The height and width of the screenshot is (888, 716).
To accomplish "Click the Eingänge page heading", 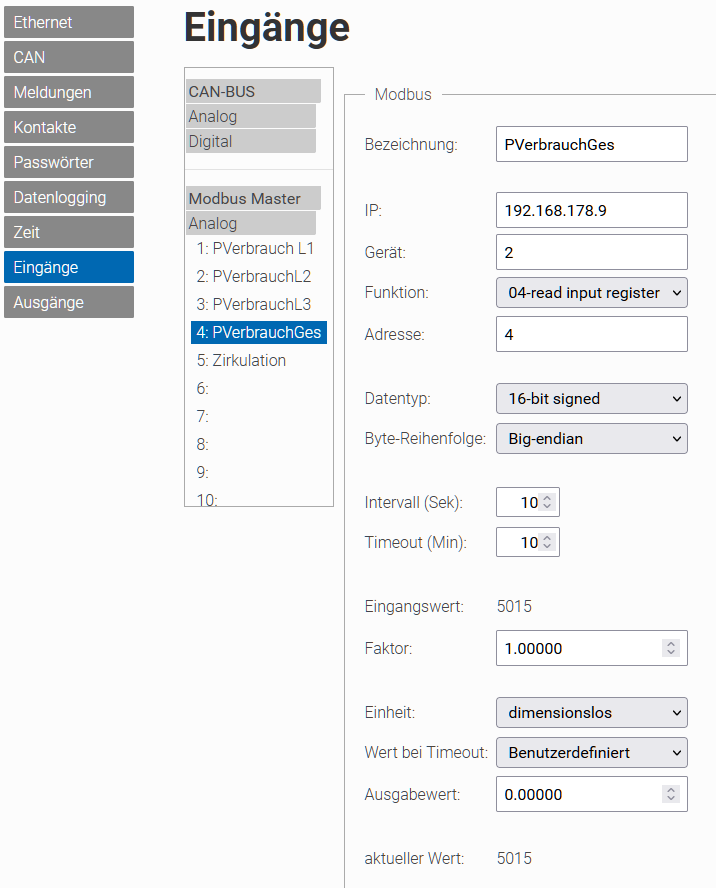I will [x=267, y=28].
